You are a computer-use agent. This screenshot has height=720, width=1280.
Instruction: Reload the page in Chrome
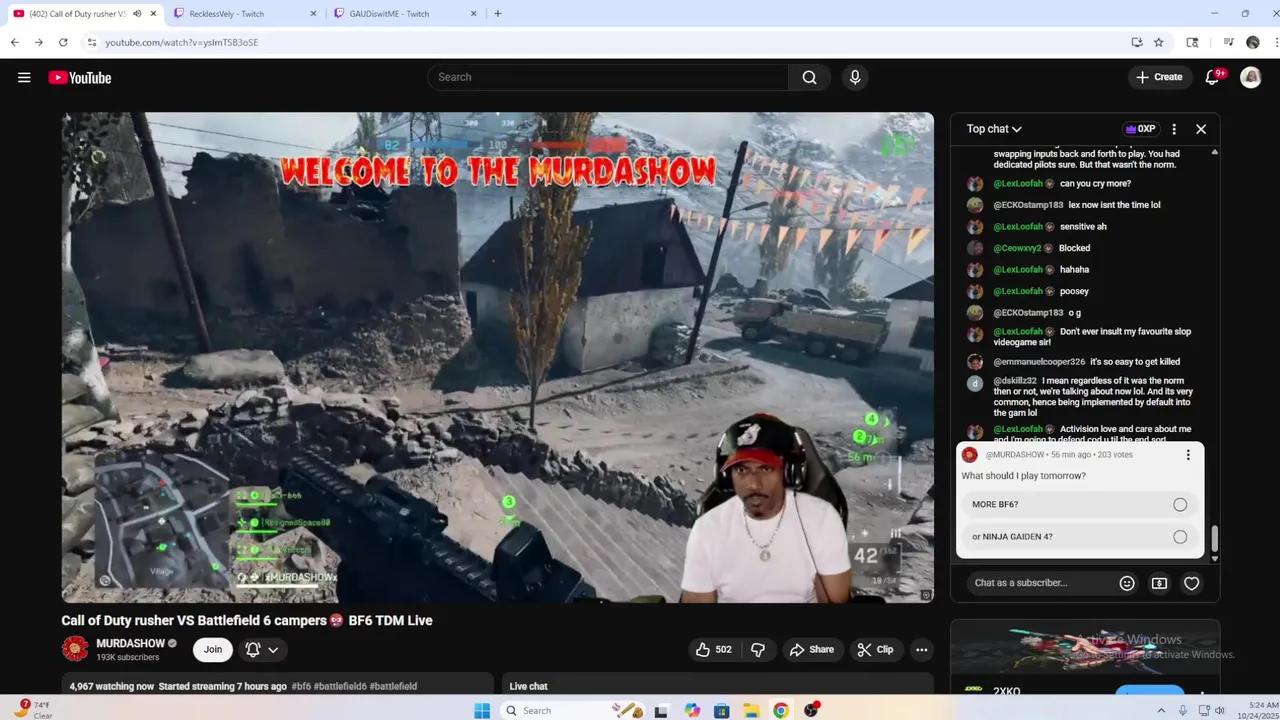click(x=63, y=42)
